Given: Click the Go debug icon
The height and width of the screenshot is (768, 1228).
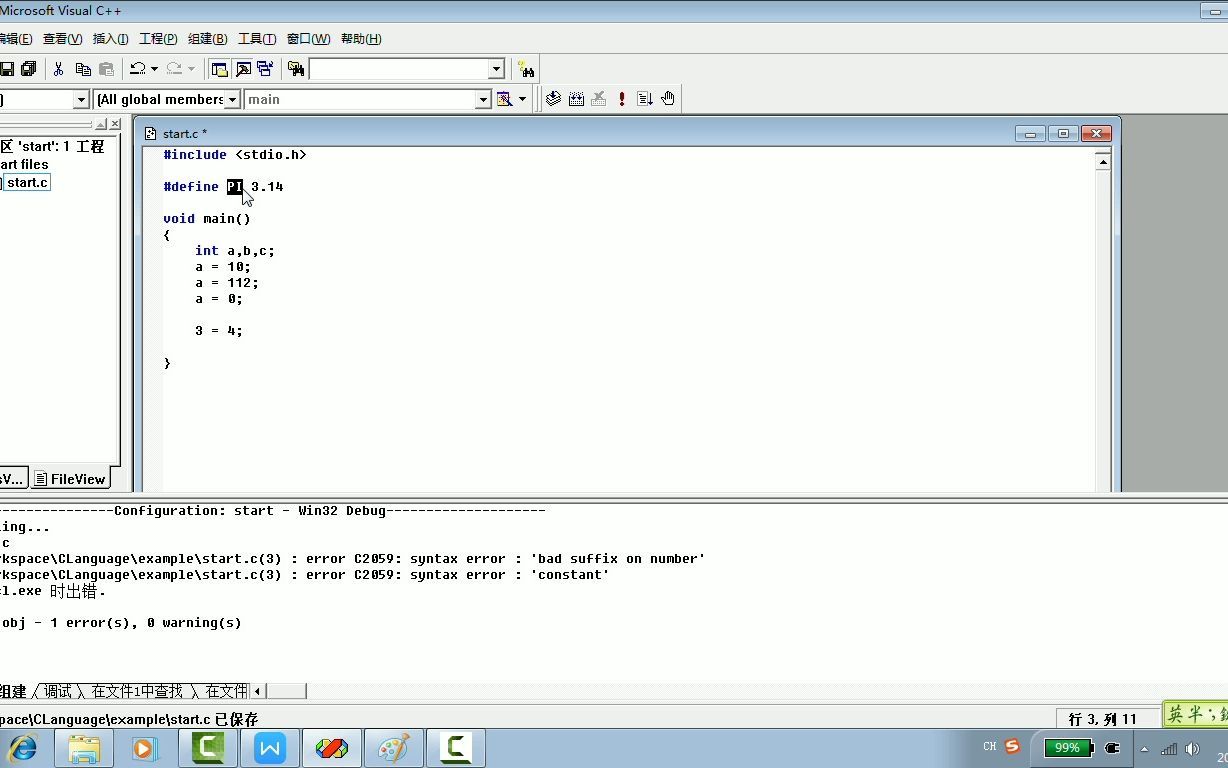Looking at the screenshot, I should (645, 99).
